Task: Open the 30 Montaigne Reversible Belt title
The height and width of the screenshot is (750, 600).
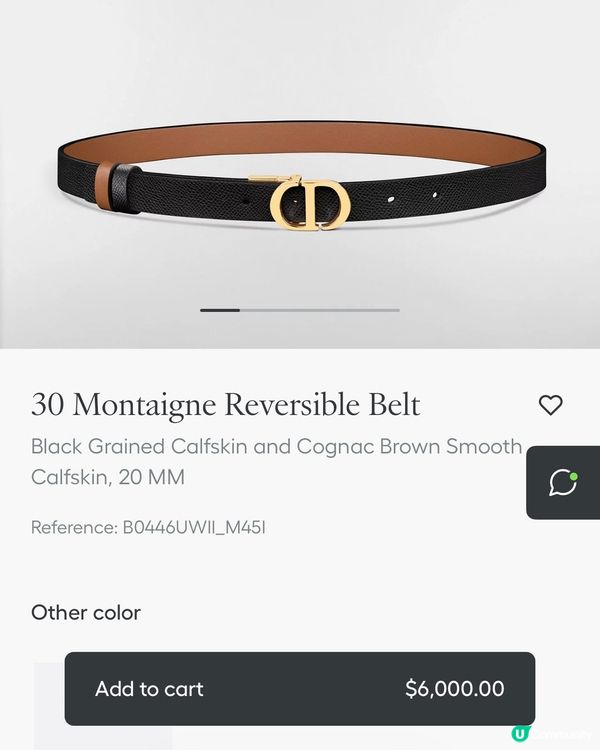Action: [225, 405]
